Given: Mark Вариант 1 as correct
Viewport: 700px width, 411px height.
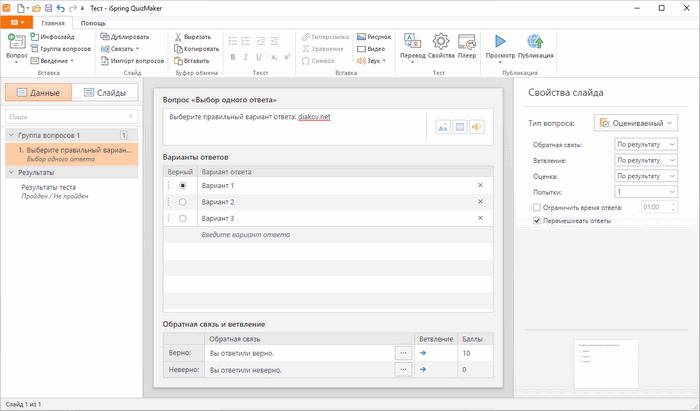Looking at the screenshot, I should [x=183, y=185].
